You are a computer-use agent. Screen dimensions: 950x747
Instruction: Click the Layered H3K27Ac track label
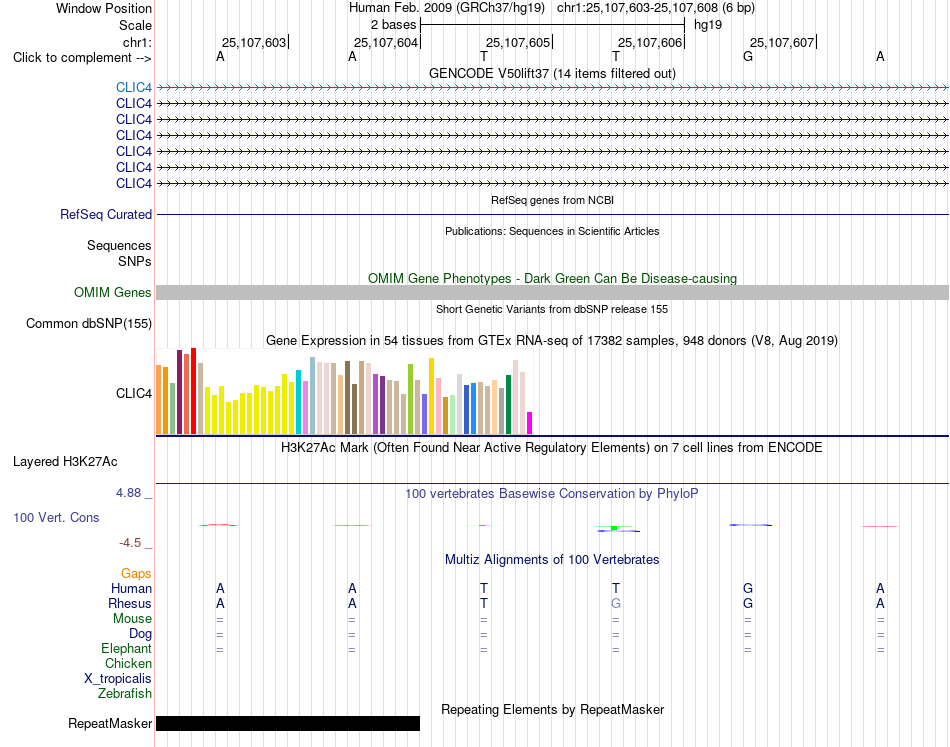(x=65, y=462)
